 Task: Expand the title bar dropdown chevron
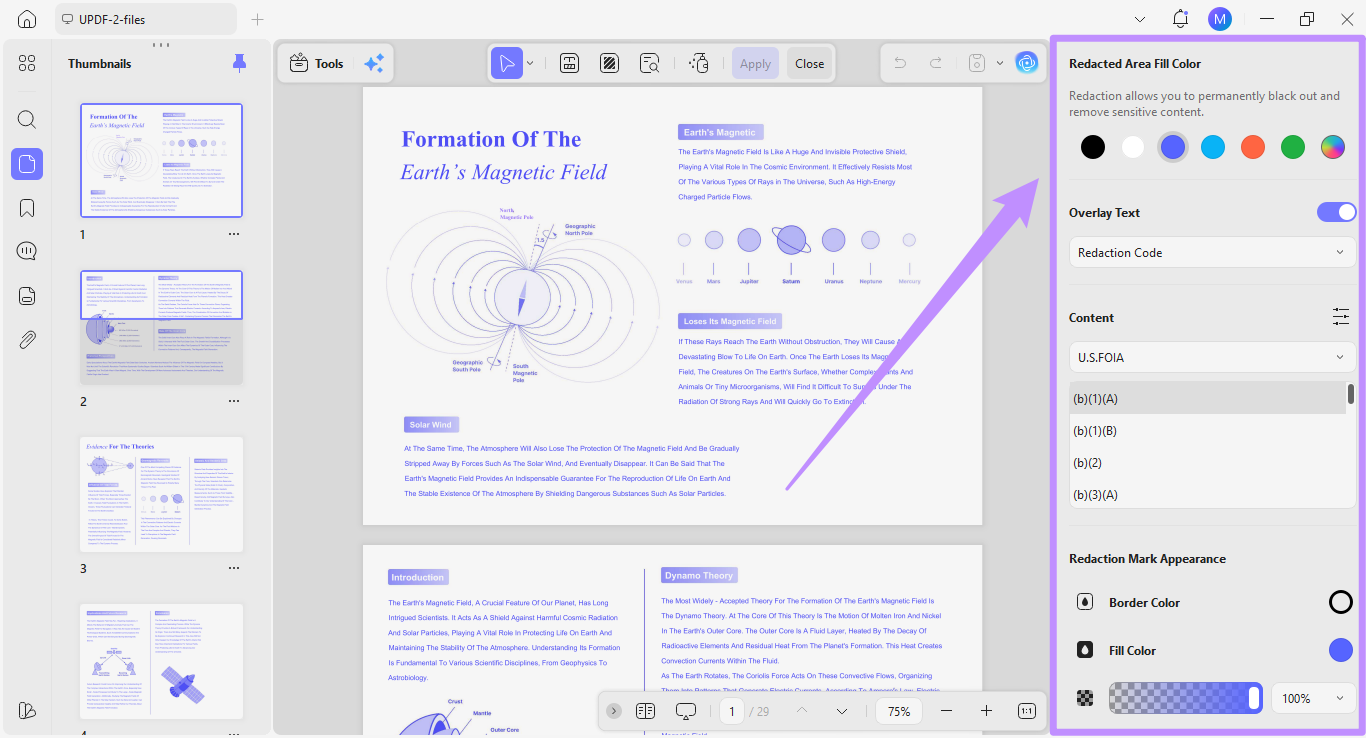[1140, 19]
